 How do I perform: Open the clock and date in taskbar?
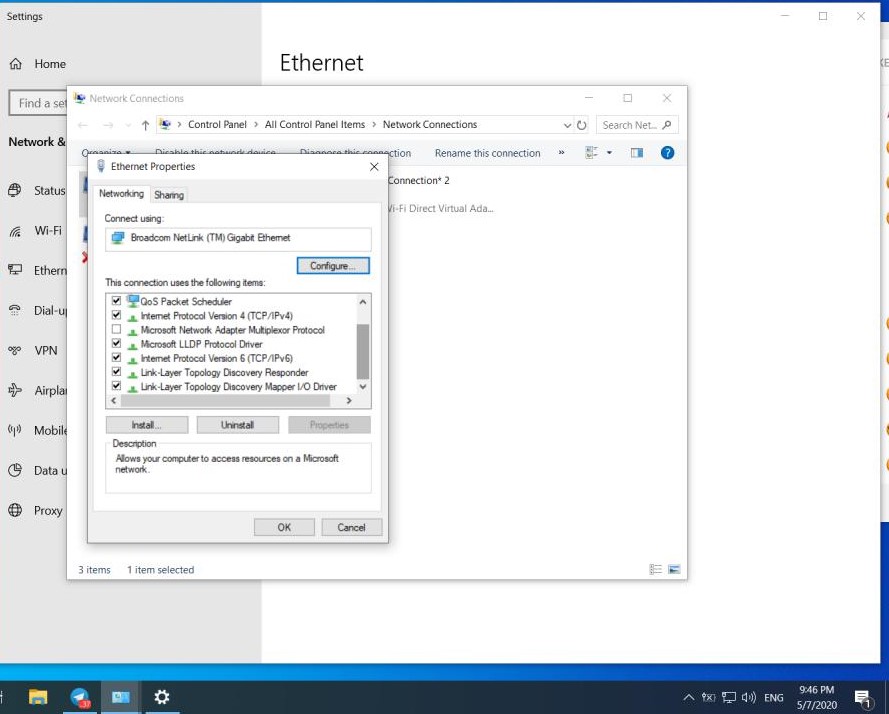[816, 698]
